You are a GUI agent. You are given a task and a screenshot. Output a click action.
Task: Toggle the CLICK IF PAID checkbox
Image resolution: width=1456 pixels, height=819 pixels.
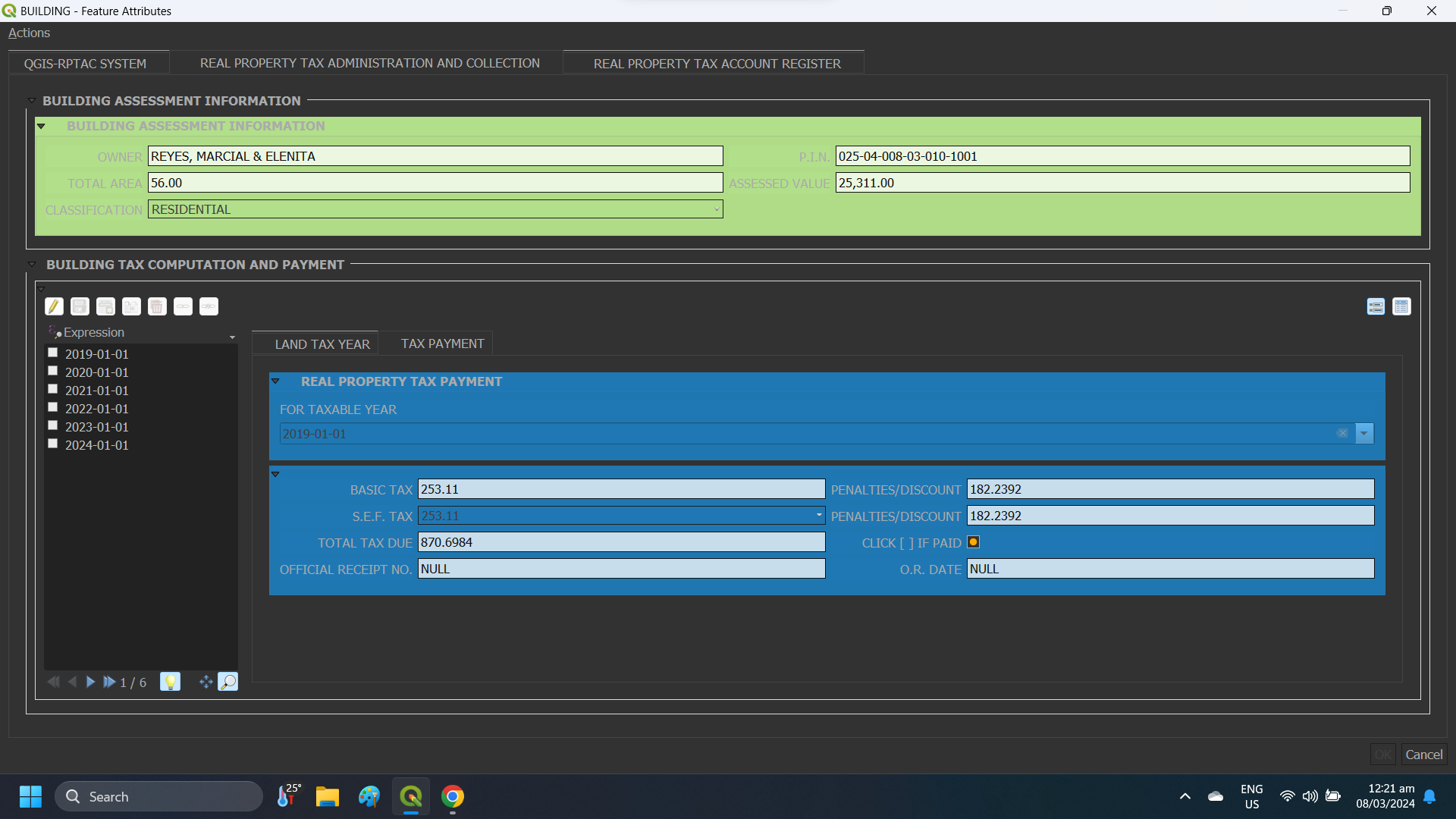[x=974, y=541]
